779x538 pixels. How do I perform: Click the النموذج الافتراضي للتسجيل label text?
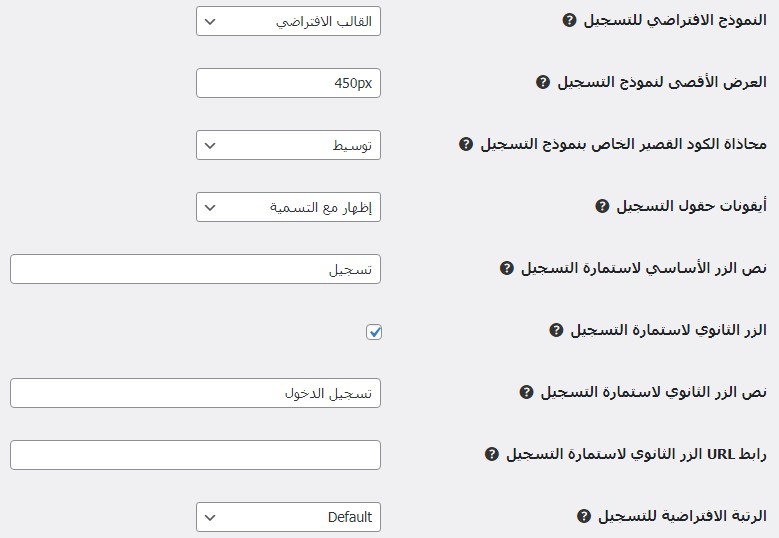[x=674, y=20]
